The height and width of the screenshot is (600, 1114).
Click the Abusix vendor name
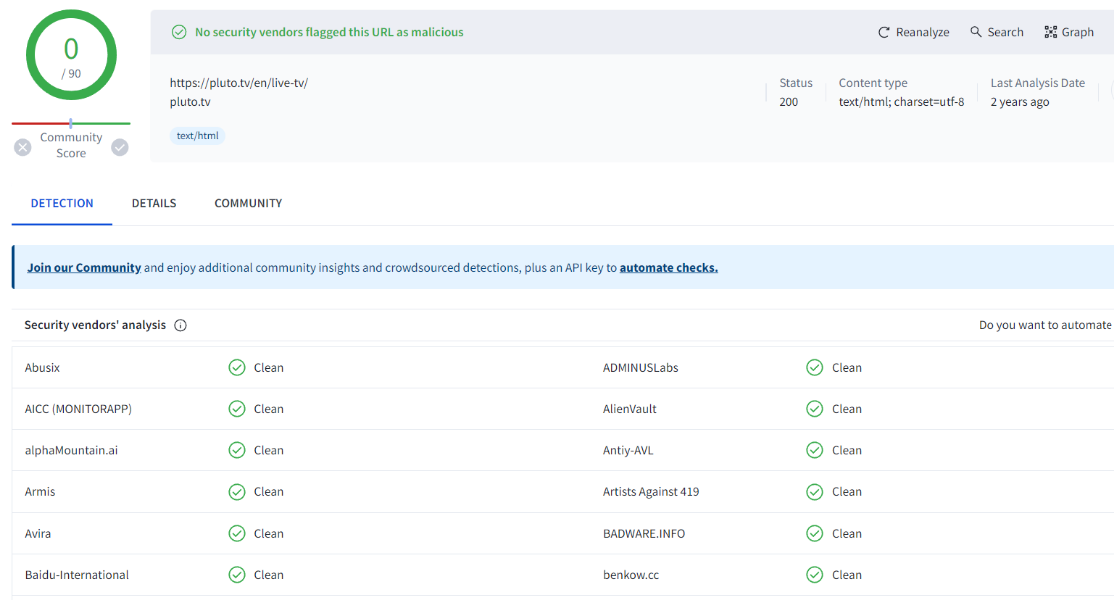(x=42, y=367)
